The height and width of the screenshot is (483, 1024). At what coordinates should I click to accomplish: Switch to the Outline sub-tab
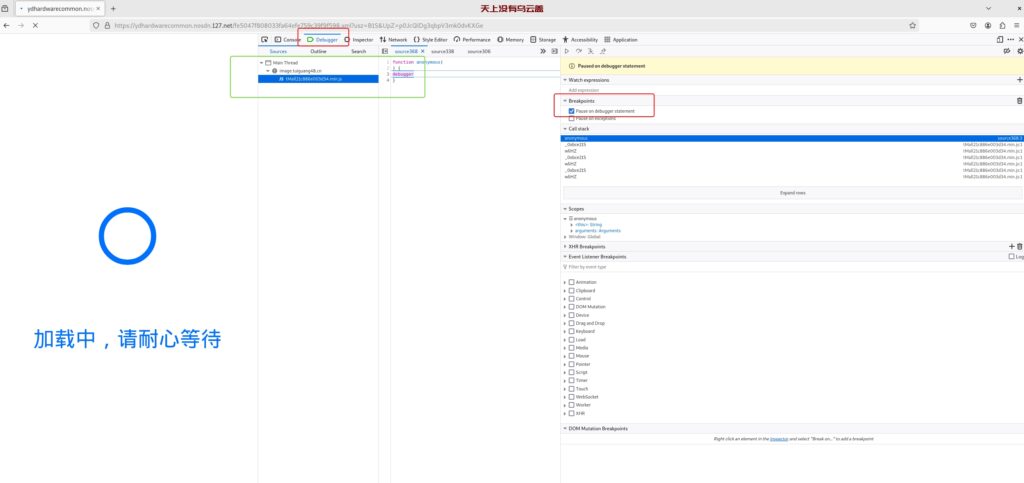[318, 51]
